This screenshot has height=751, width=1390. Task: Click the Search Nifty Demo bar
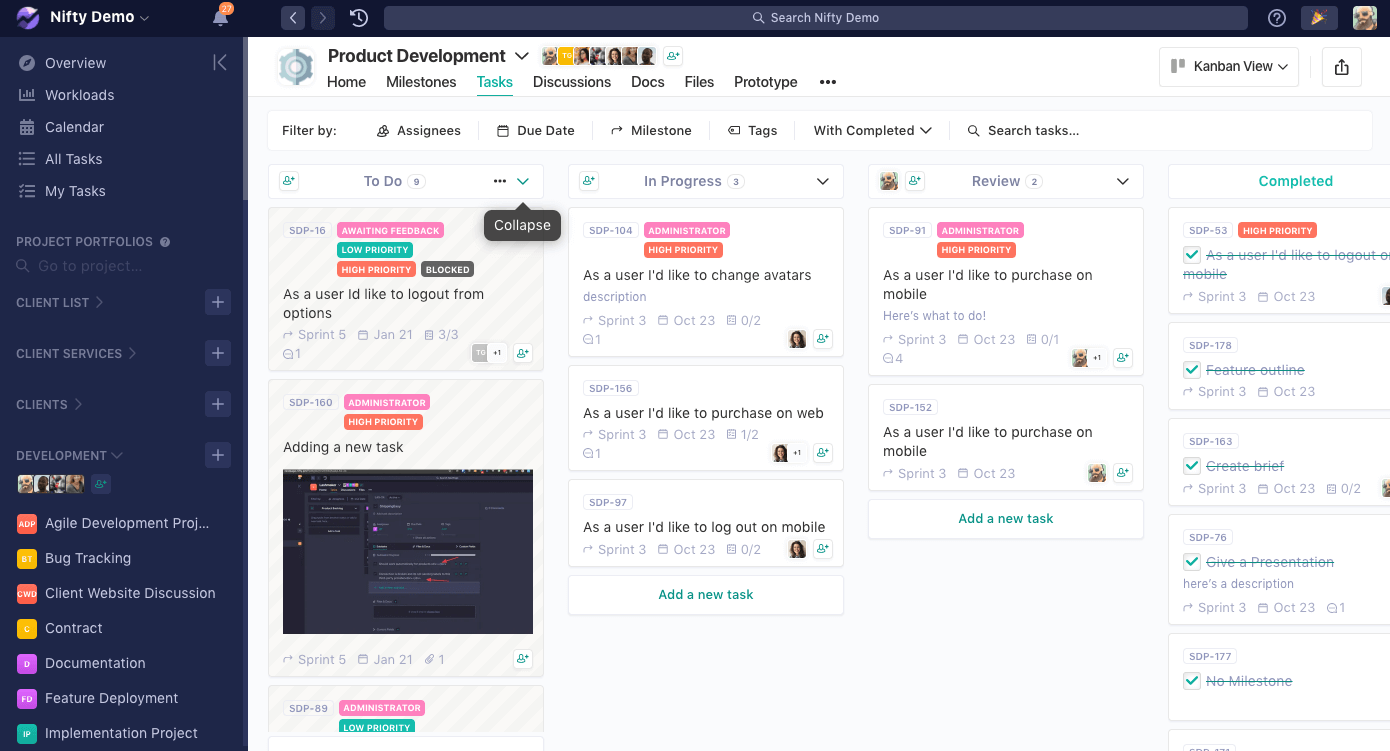coord(815,17)
